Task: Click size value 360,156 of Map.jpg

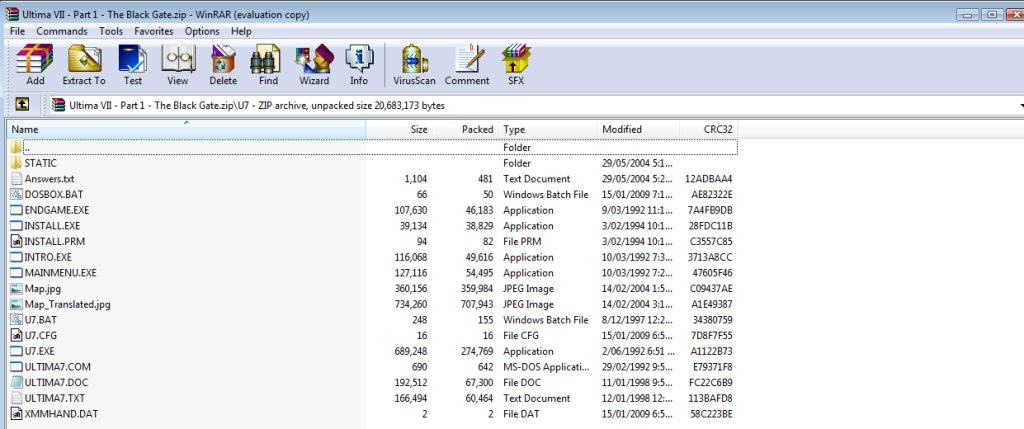Action: pos(411,289)
